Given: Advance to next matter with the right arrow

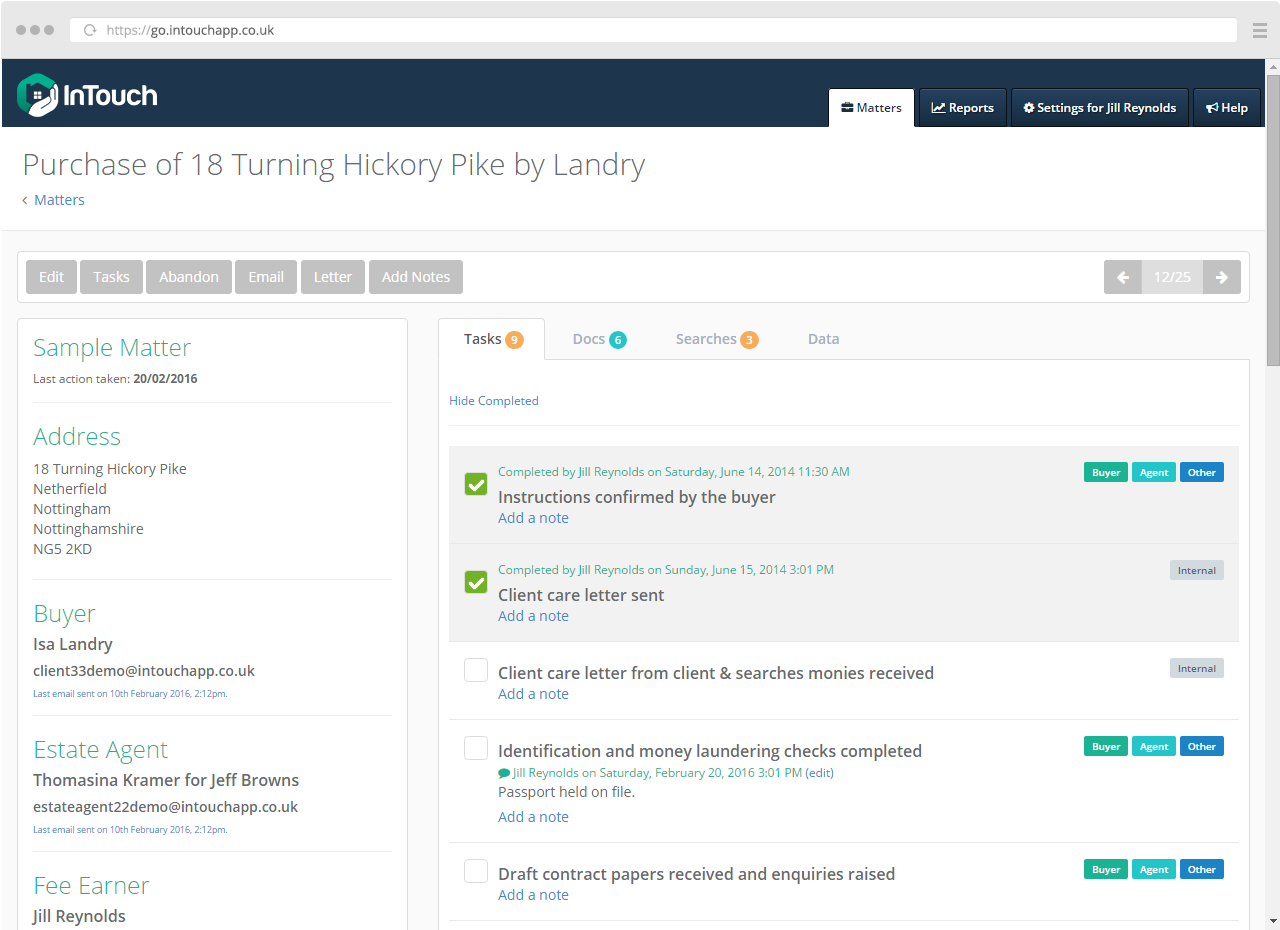Looking at the screenshot, I should pos(1222,277).
